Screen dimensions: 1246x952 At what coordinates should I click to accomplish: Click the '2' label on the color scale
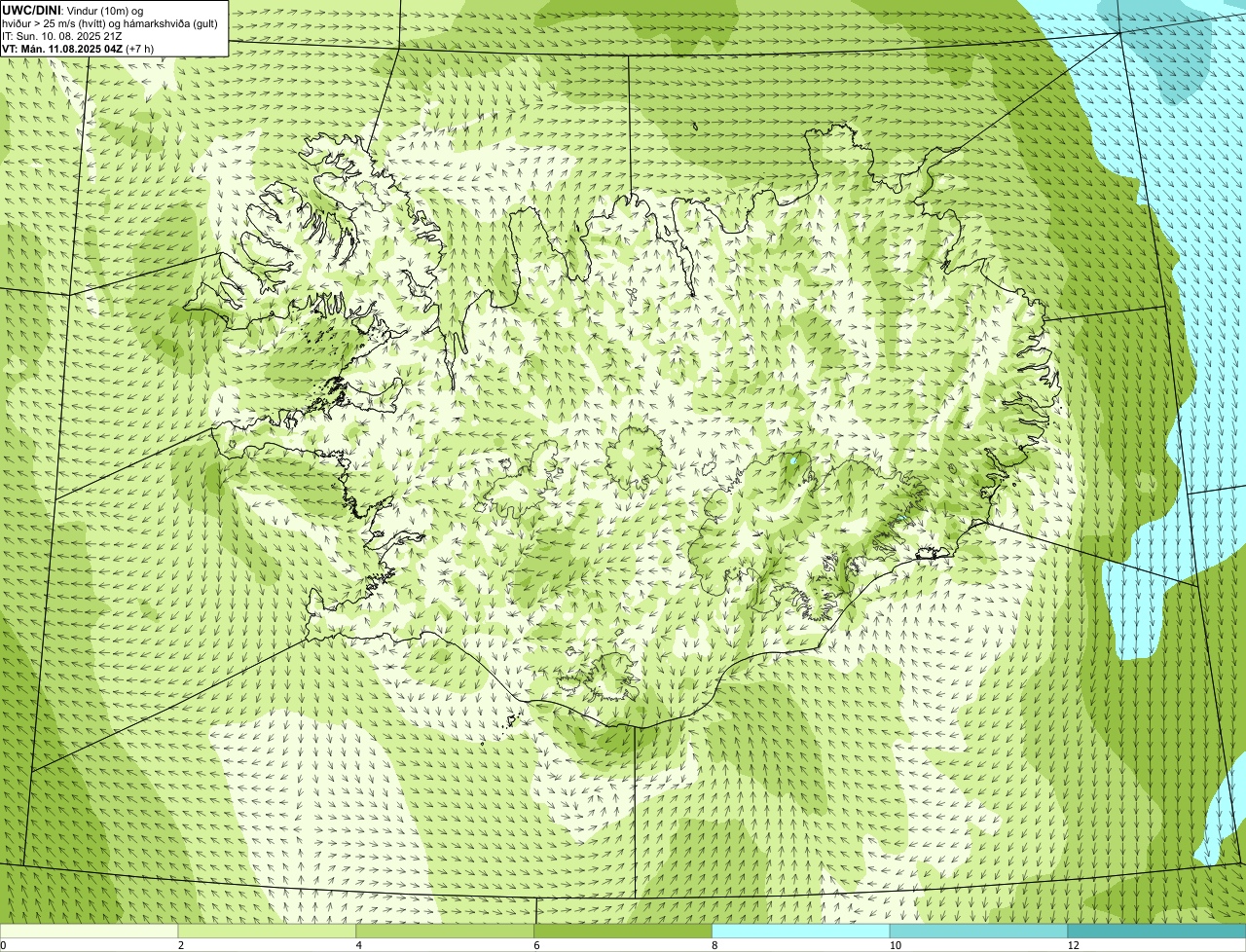(181, 945)
